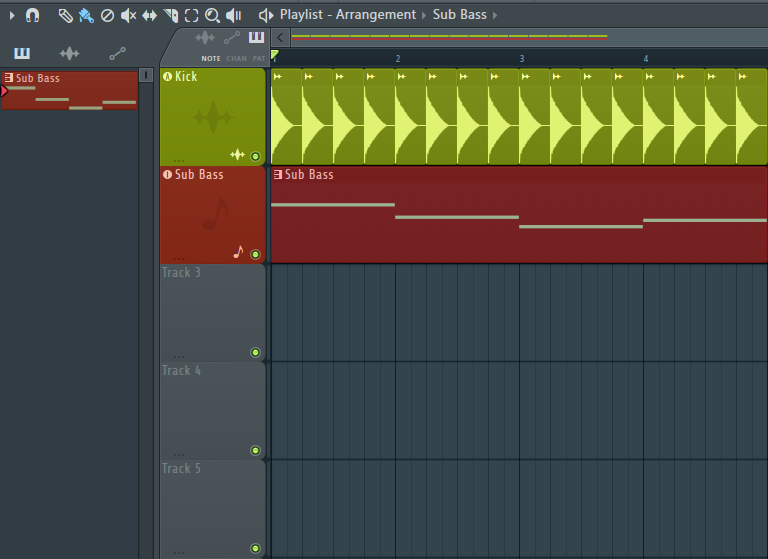
Task: Mute Track 5 green light
Action: click(x=255, y=548)
